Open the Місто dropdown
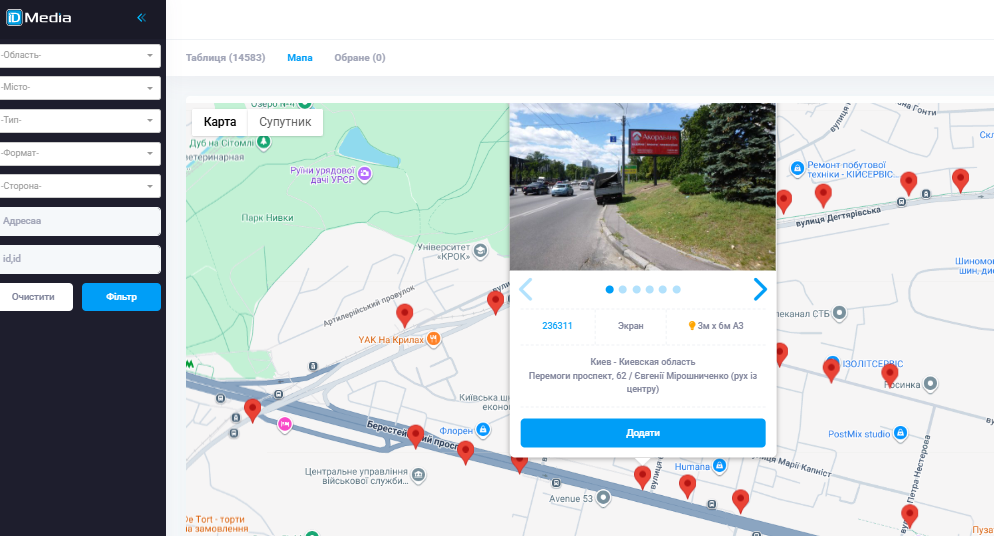The height and width of the screenshot is (536, 994). [x=79, y=87]
